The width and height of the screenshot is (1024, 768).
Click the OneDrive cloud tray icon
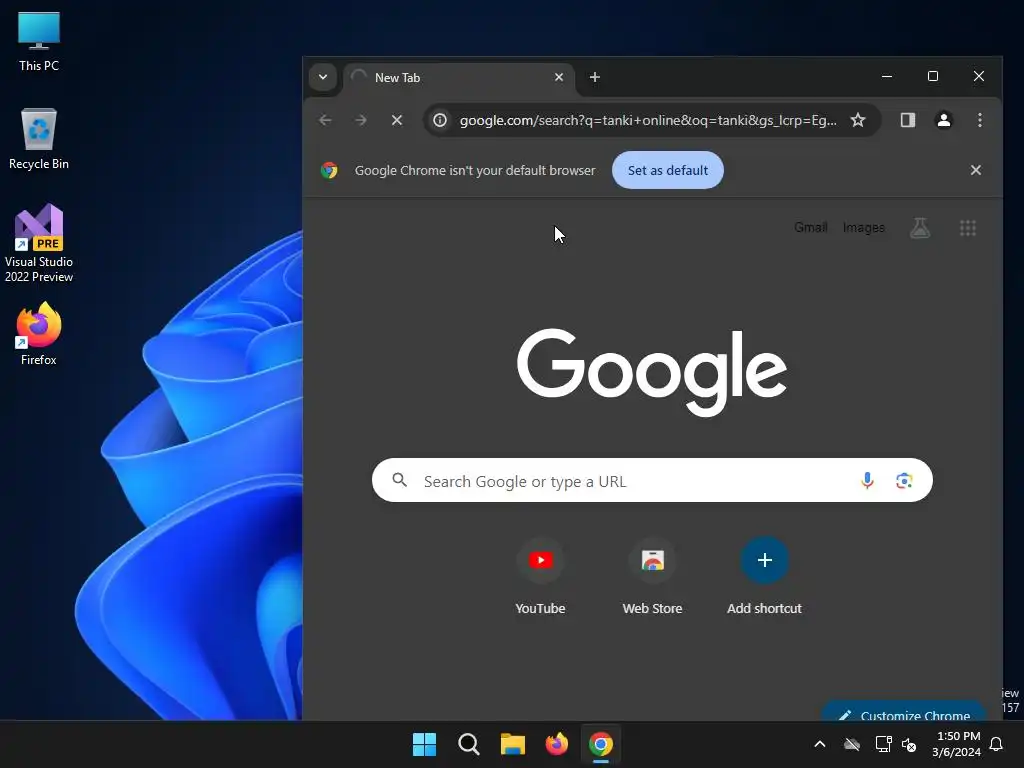[852, 744]
